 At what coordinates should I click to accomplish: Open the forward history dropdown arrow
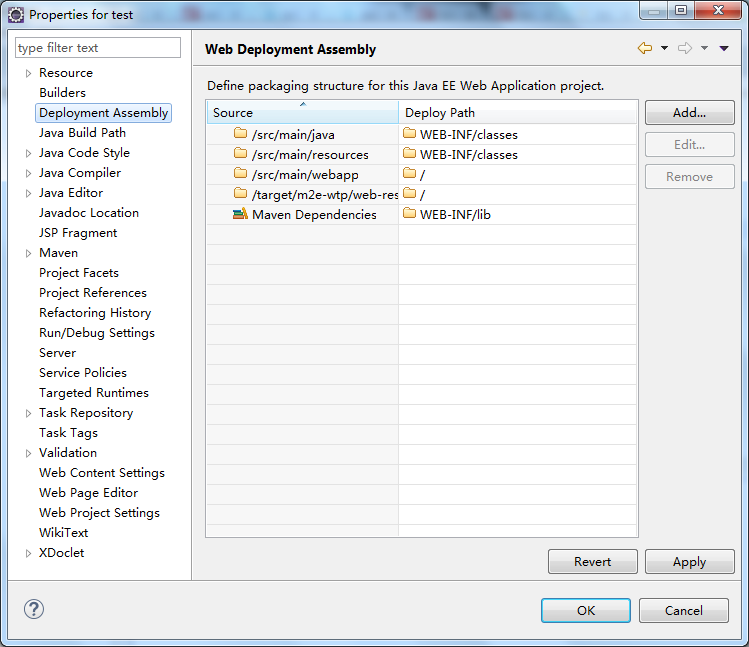tap(705, 48)
